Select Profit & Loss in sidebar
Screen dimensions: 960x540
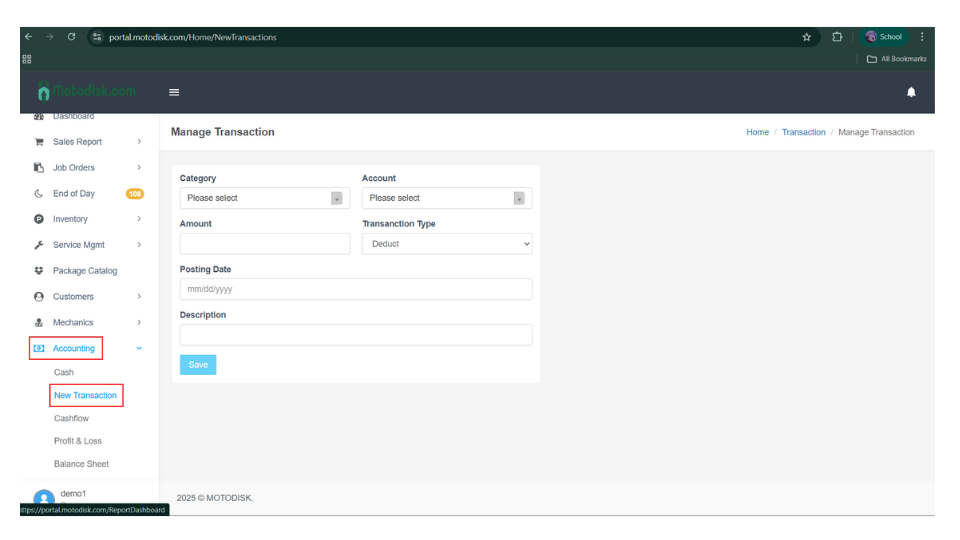[78, 441]
